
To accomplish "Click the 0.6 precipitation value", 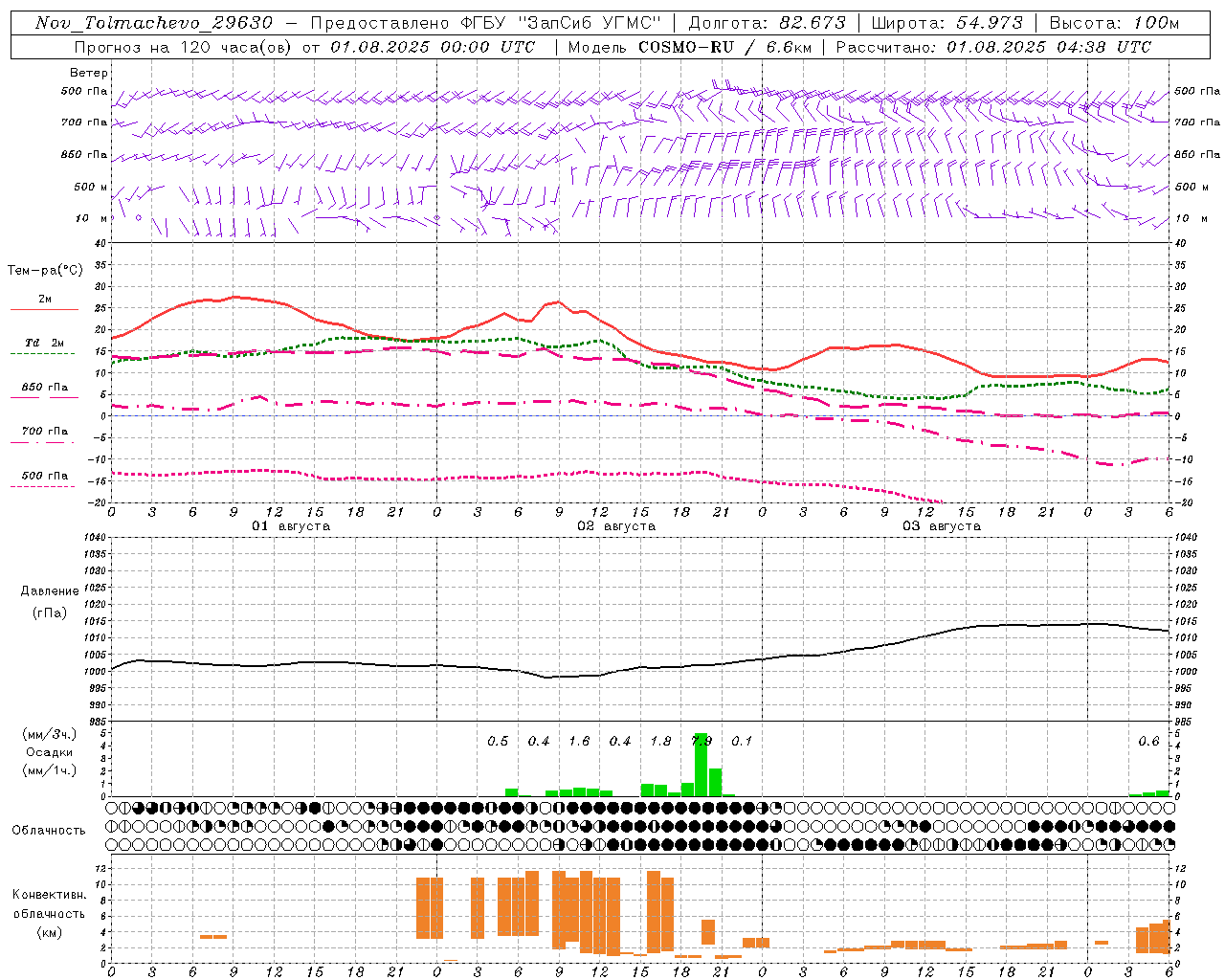I will tap(1148, 742).
